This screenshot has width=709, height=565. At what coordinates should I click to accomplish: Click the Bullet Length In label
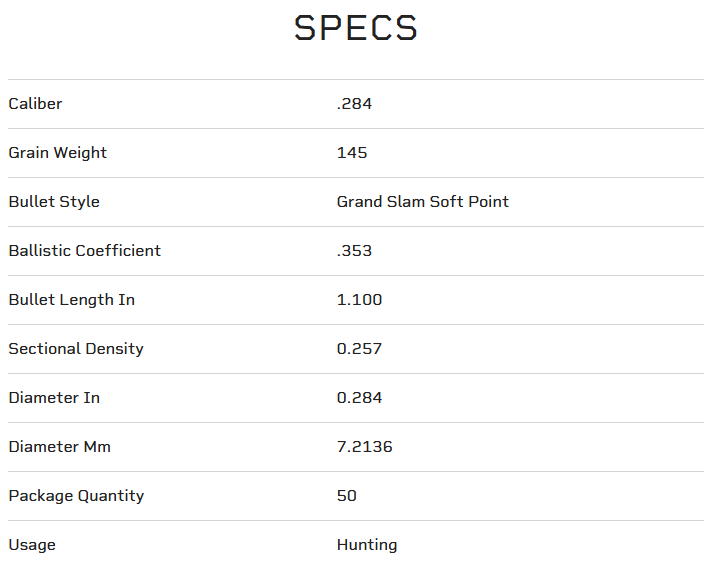[71, 300]
